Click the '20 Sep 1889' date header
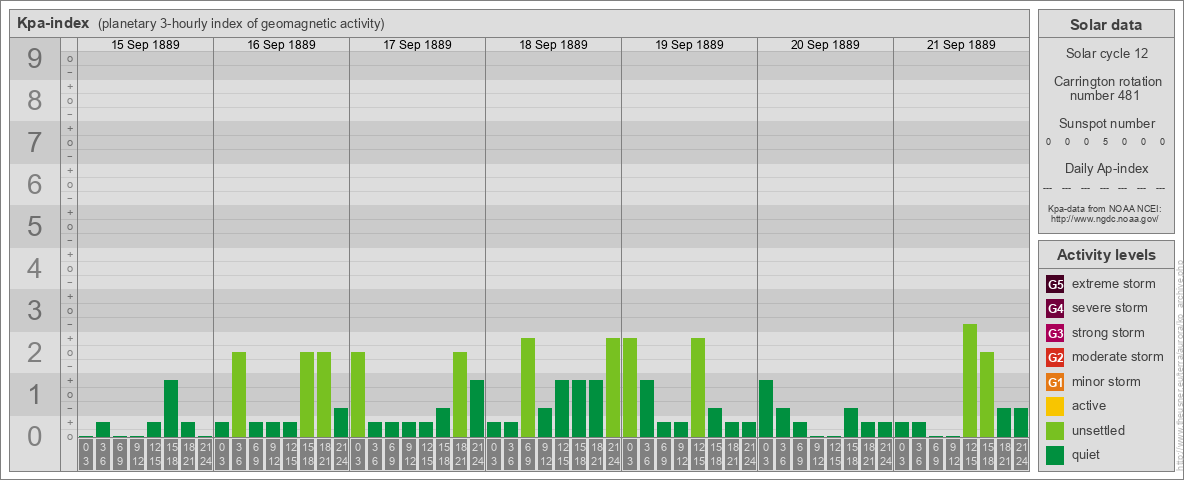Screen dimensions: 1184x480 (x=825, y=45)
